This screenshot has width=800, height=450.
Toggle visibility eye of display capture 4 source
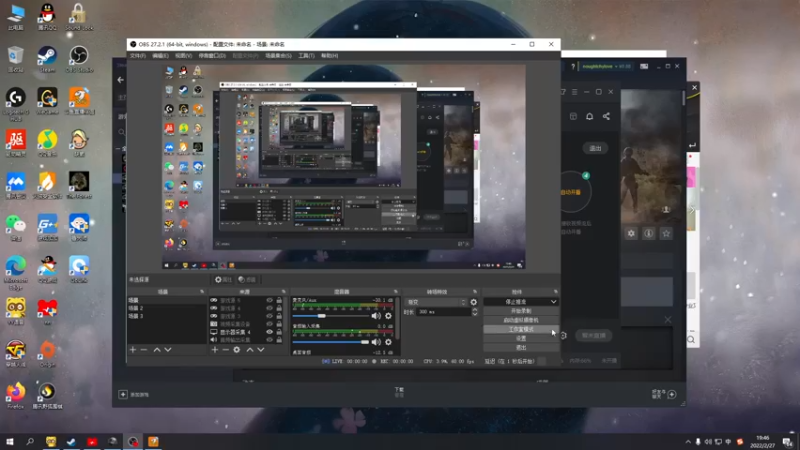269,332
